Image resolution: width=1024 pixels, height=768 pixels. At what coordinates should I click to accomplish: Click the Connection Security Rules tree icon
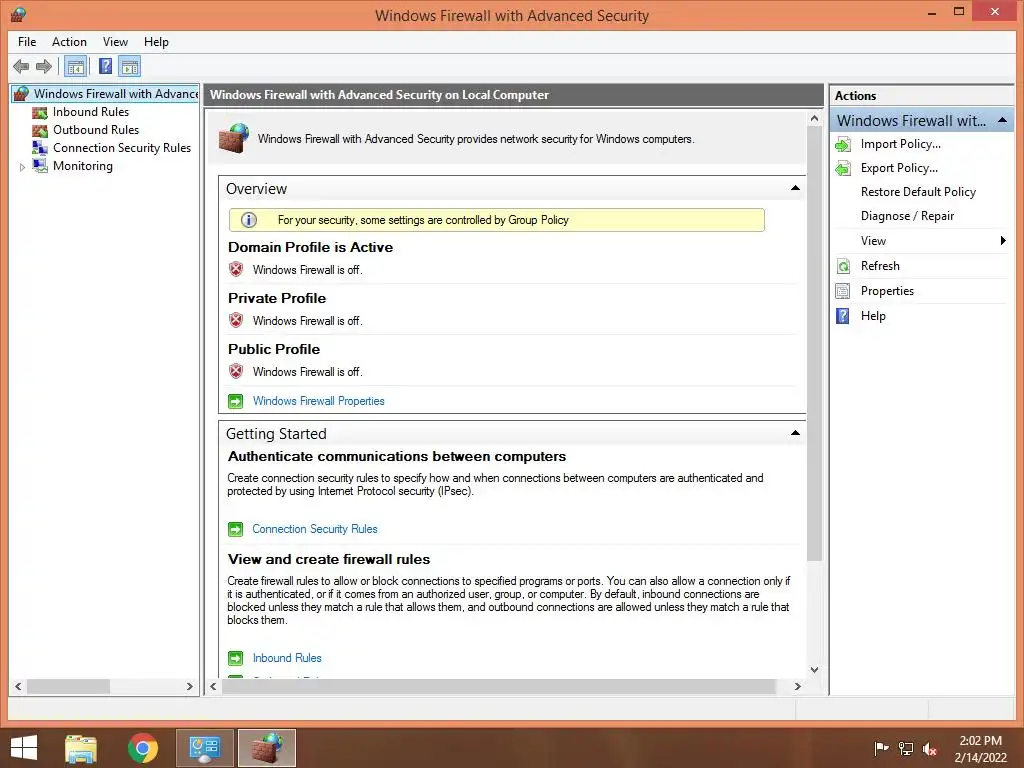[x=40, y=148]
